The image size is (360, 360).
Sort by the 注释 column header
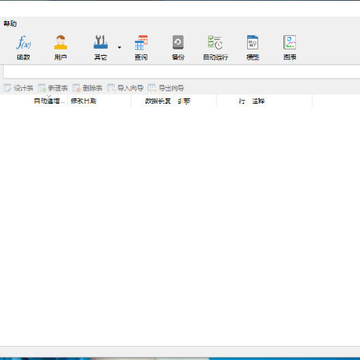(280, 101)
